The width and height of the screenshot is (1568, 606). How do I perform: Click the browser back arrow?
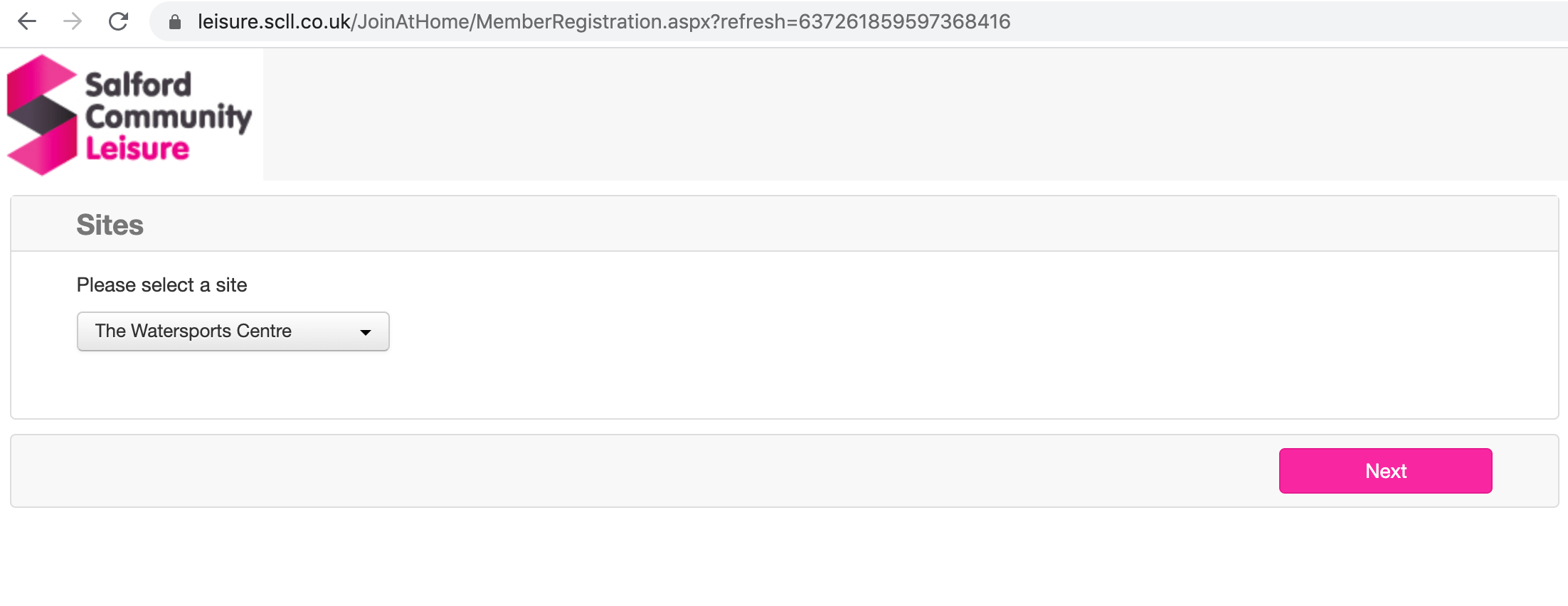27,21
